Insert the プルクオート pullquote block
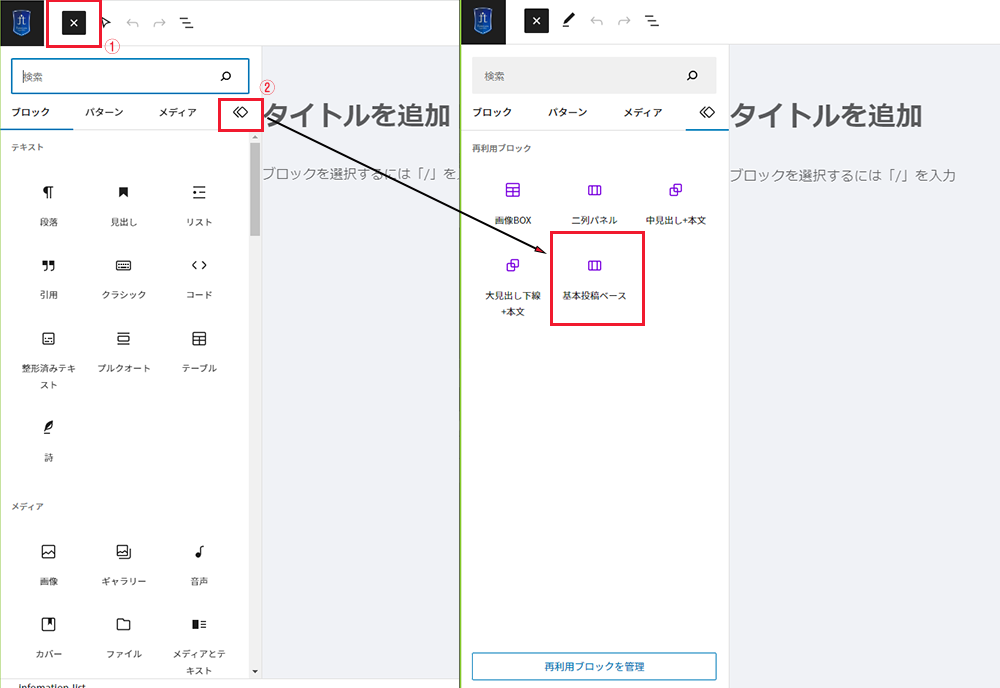1000x688 pixels. (x=124, y=351)
